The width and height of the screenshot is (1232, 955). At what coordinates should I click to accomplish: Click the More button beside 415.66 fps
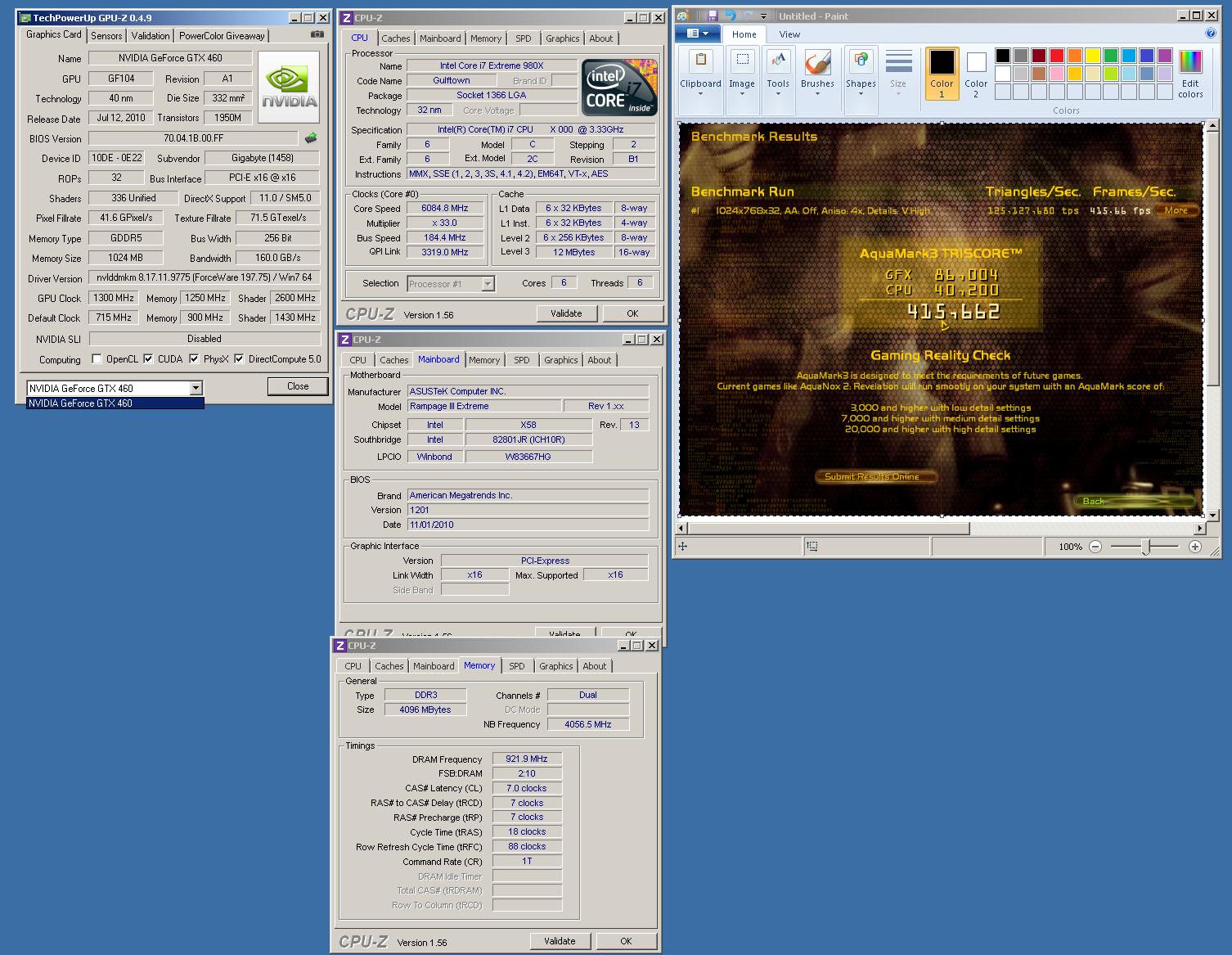point(1176,210)
